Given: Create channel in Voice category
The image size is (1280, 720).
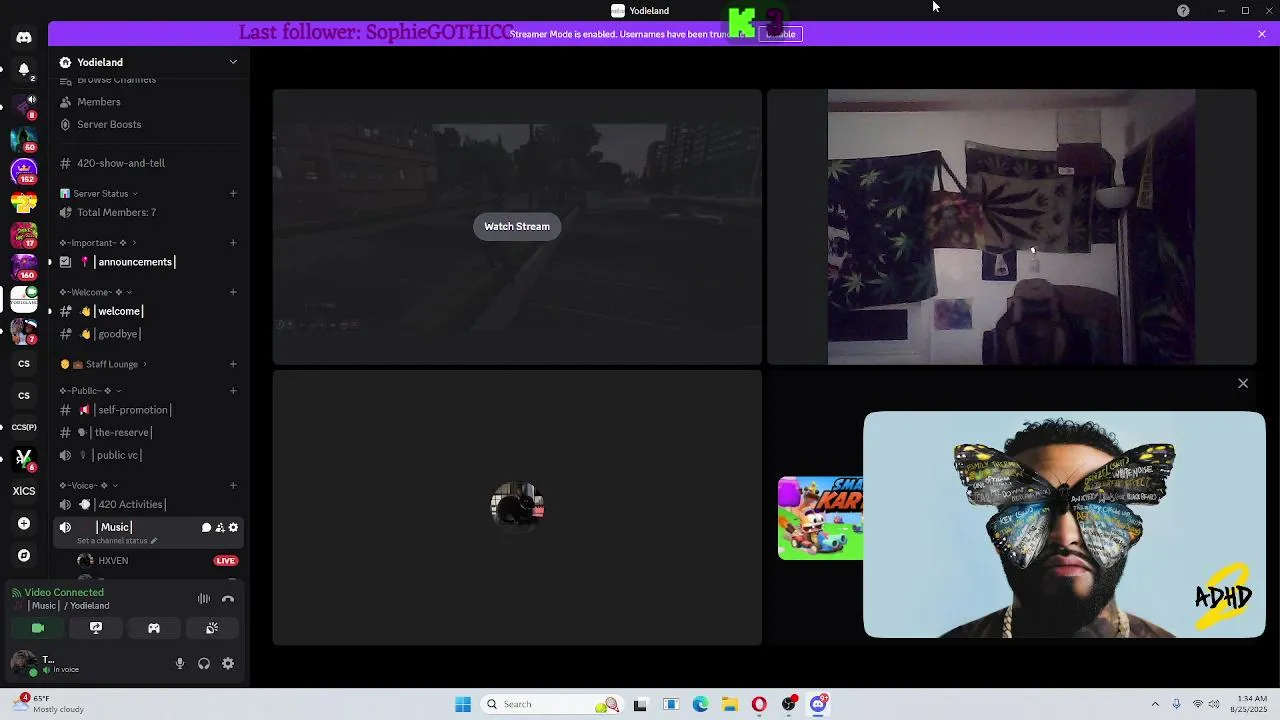Looking at the screenshot, I should 233,485.
